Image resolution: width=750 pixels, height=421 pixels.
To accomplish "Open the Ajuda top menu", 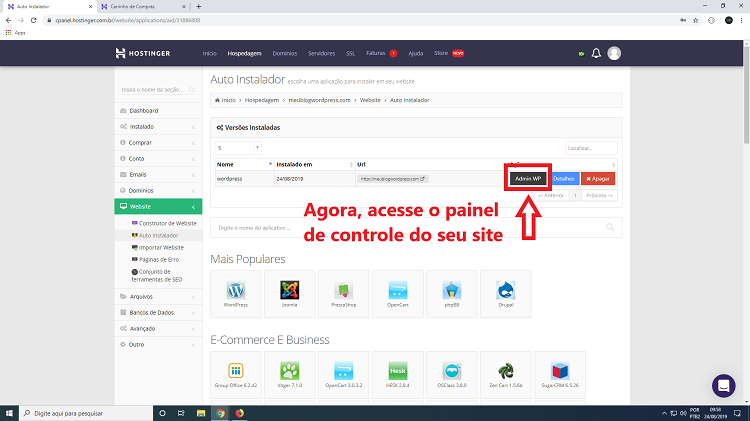I will pos(416,53).
